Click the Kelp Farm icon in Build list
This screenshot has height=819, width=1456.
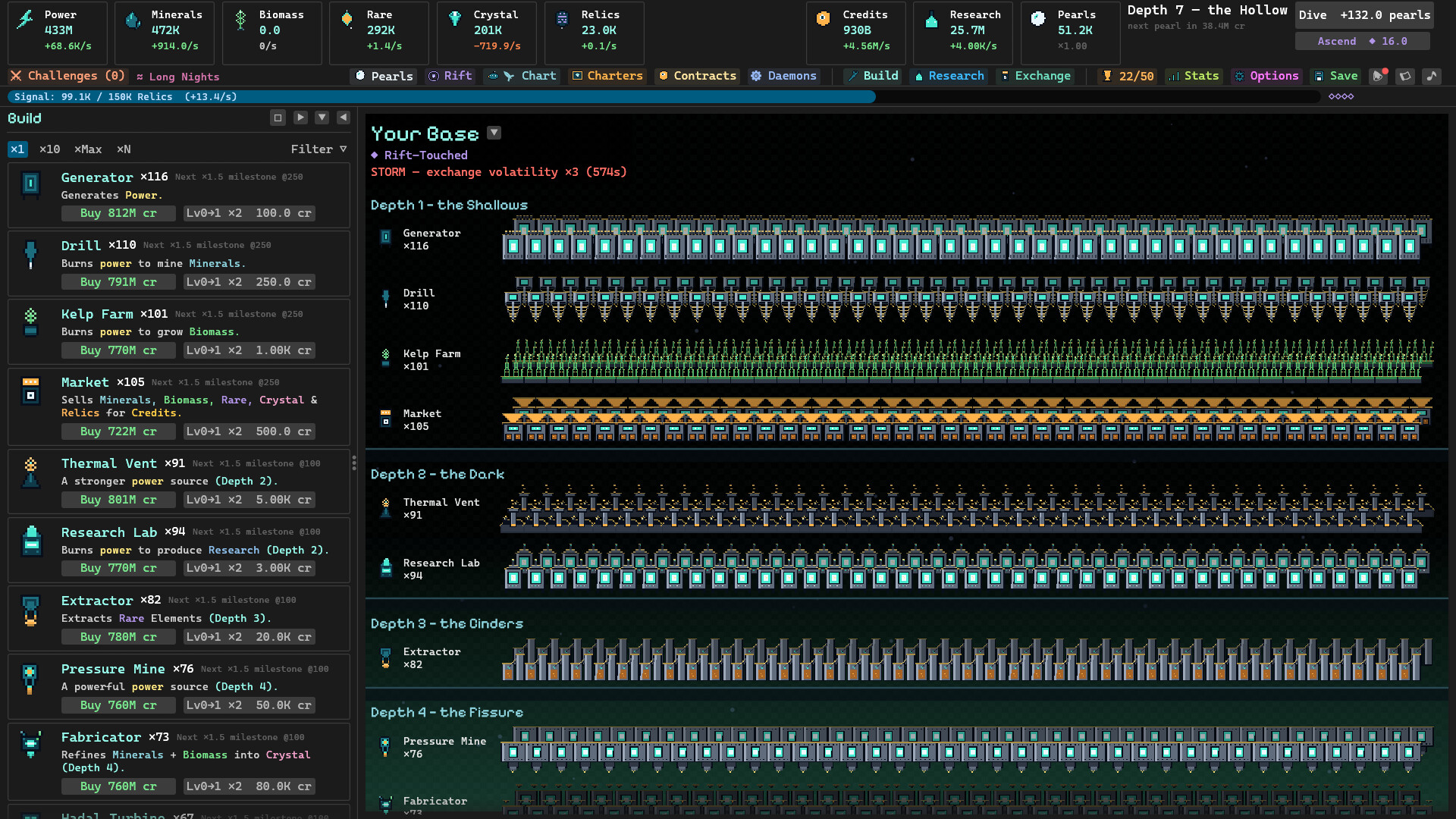pos(31,322)
